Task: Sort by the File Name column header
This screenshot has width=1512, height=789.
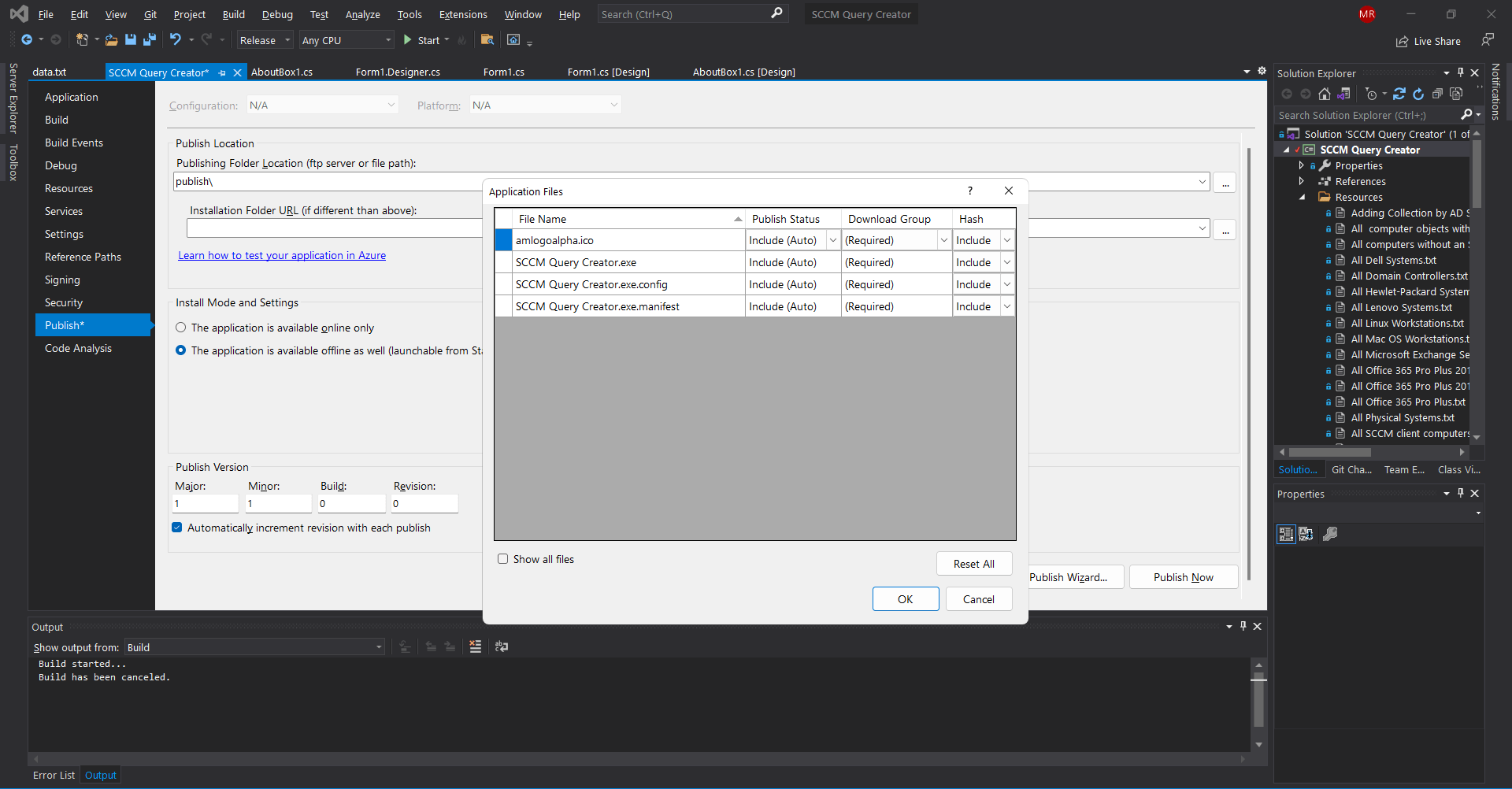Action: pyautogui.click(x=628, y=219)
